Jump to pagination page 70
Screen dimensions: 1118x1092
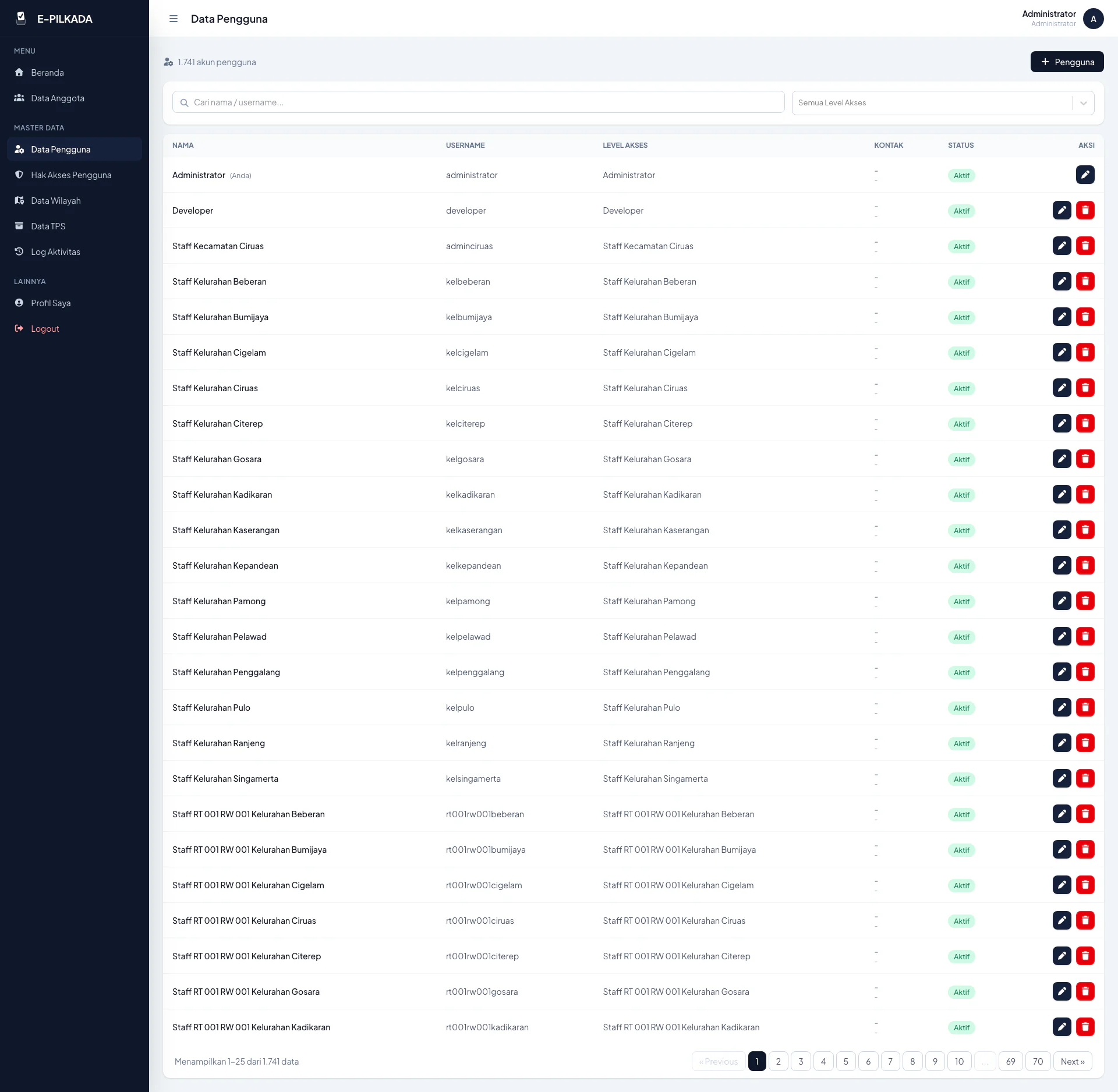(1038, 1061)
